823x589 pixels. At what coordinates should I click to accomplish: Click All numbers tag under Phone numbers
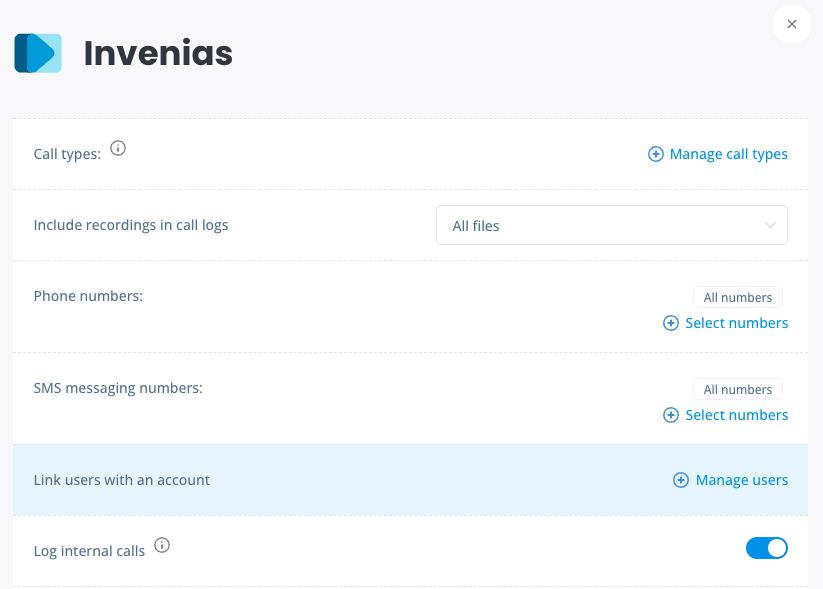click(737, 297)
